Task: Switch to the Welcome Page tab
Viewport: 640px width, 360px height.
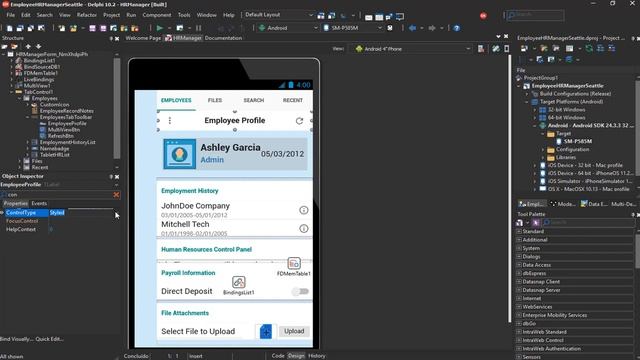Action: point(143,38)
